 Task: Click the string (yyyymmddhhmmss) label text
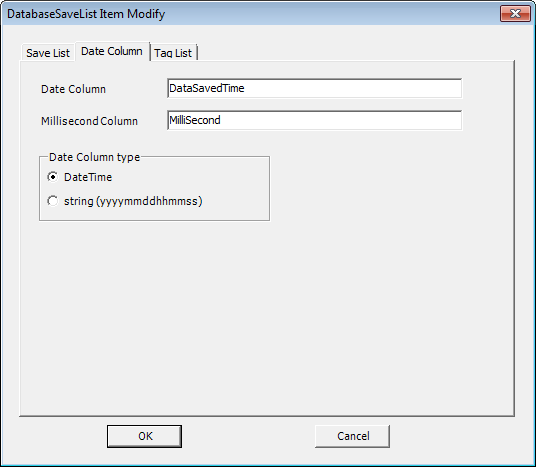[133, 201]
